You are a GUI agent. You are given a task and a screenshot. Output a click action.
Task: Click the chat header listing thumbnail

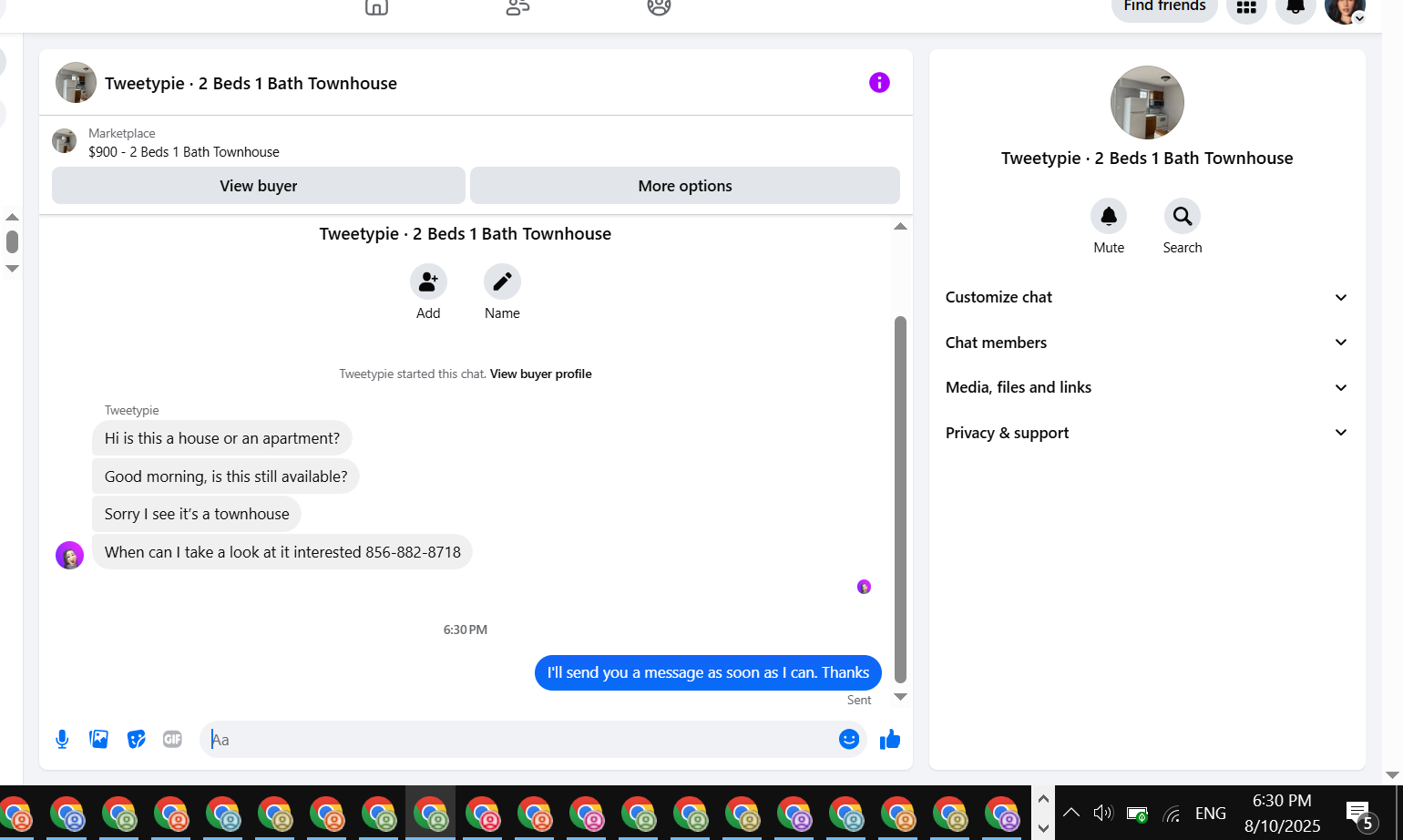[x=76, y=83]
